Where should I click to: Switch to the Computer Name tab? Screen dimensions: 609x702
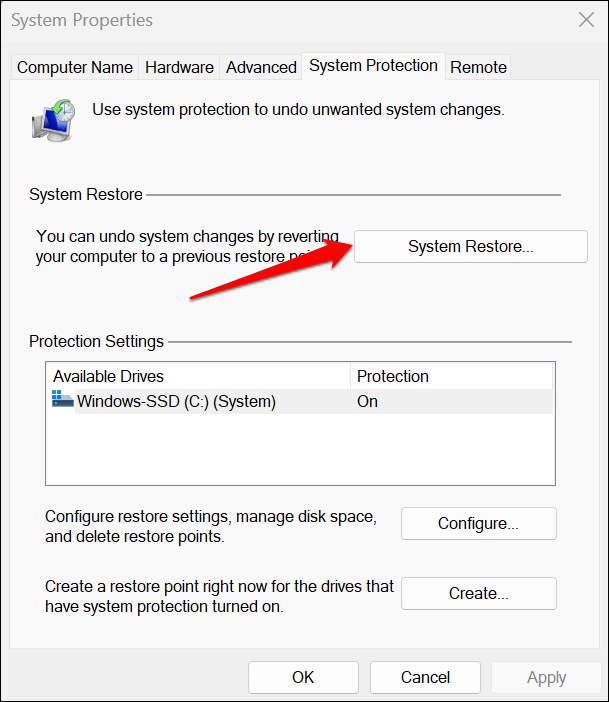tap(75, 67)
